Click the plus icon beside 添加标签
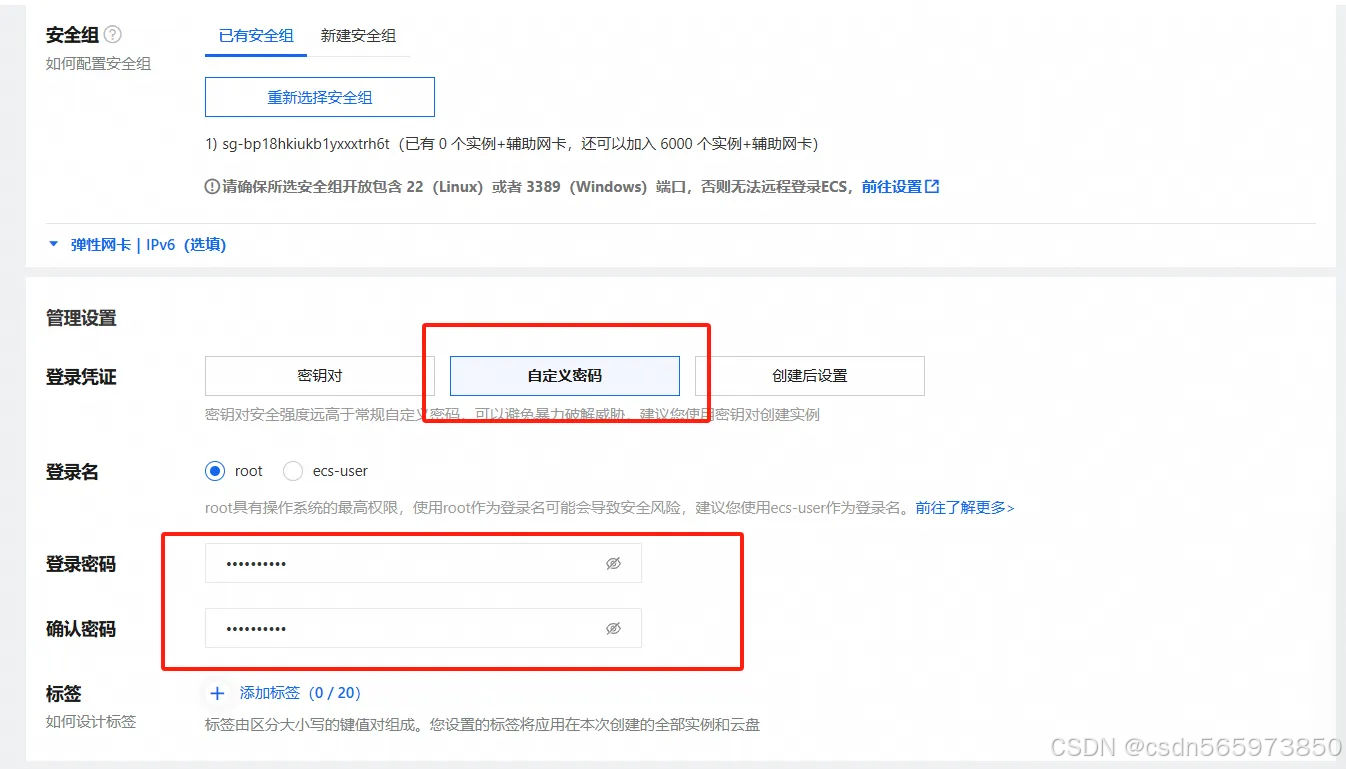This screenshot has height=769, width=1346. 217,693
